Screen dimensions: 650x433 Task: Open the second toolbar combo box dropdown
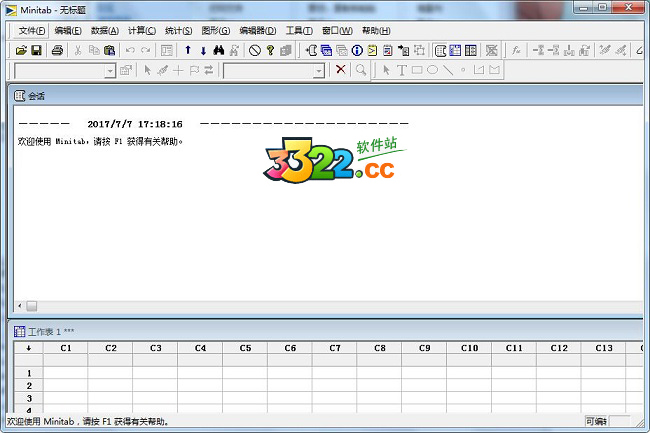point(318,71)
